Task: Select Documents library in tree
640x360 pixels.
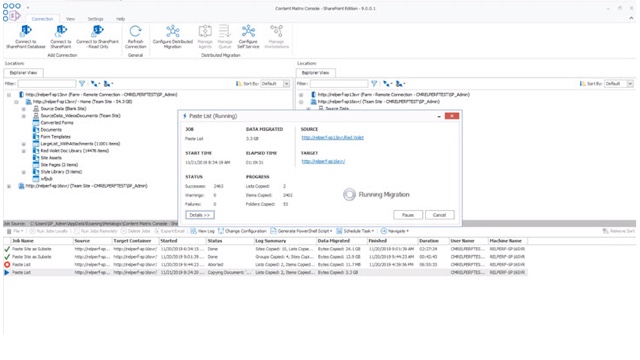Action: tap(51, 130)
